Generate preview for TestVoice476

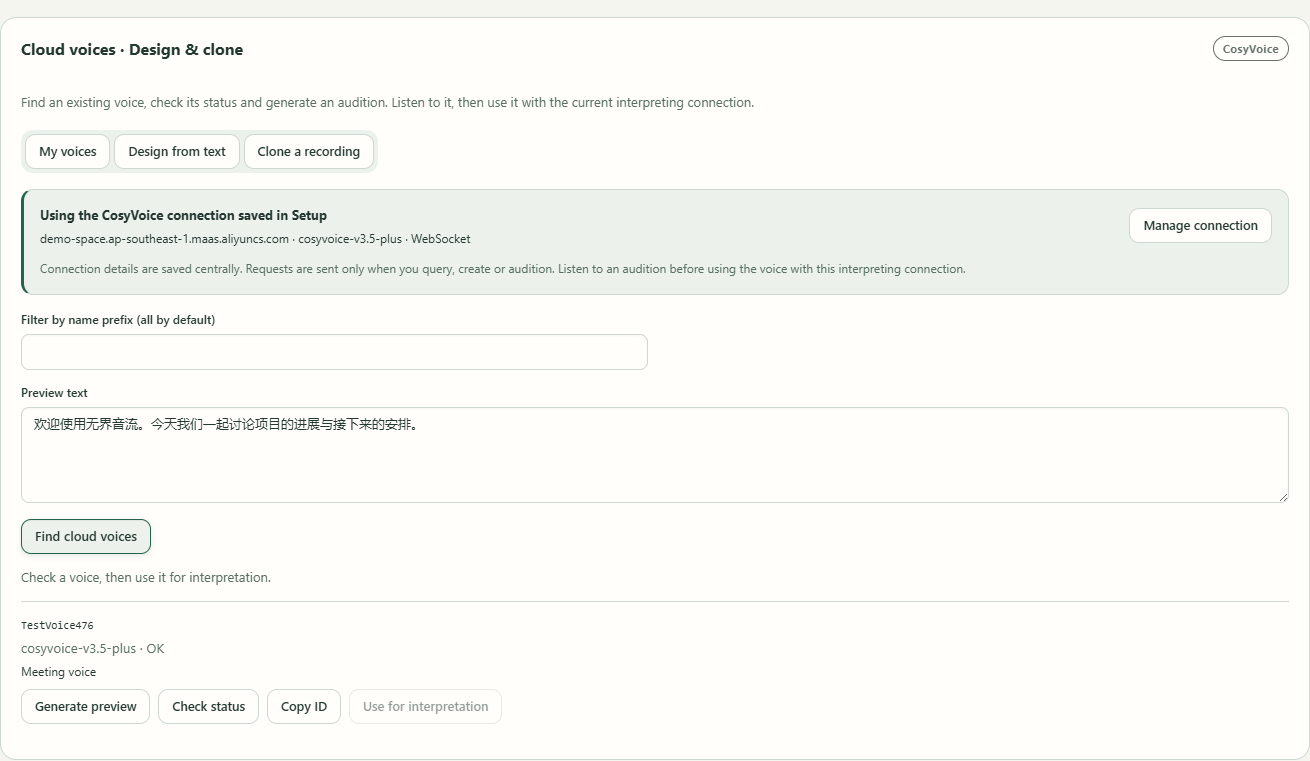tap(86, 706)
